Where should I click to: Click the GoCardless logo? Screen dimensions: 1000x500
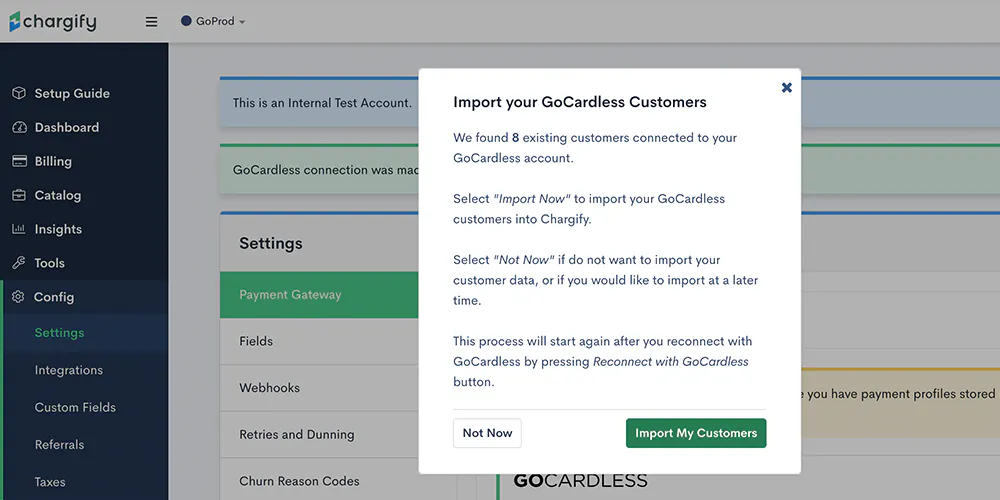pyautogui.click(x=580, y=481)
